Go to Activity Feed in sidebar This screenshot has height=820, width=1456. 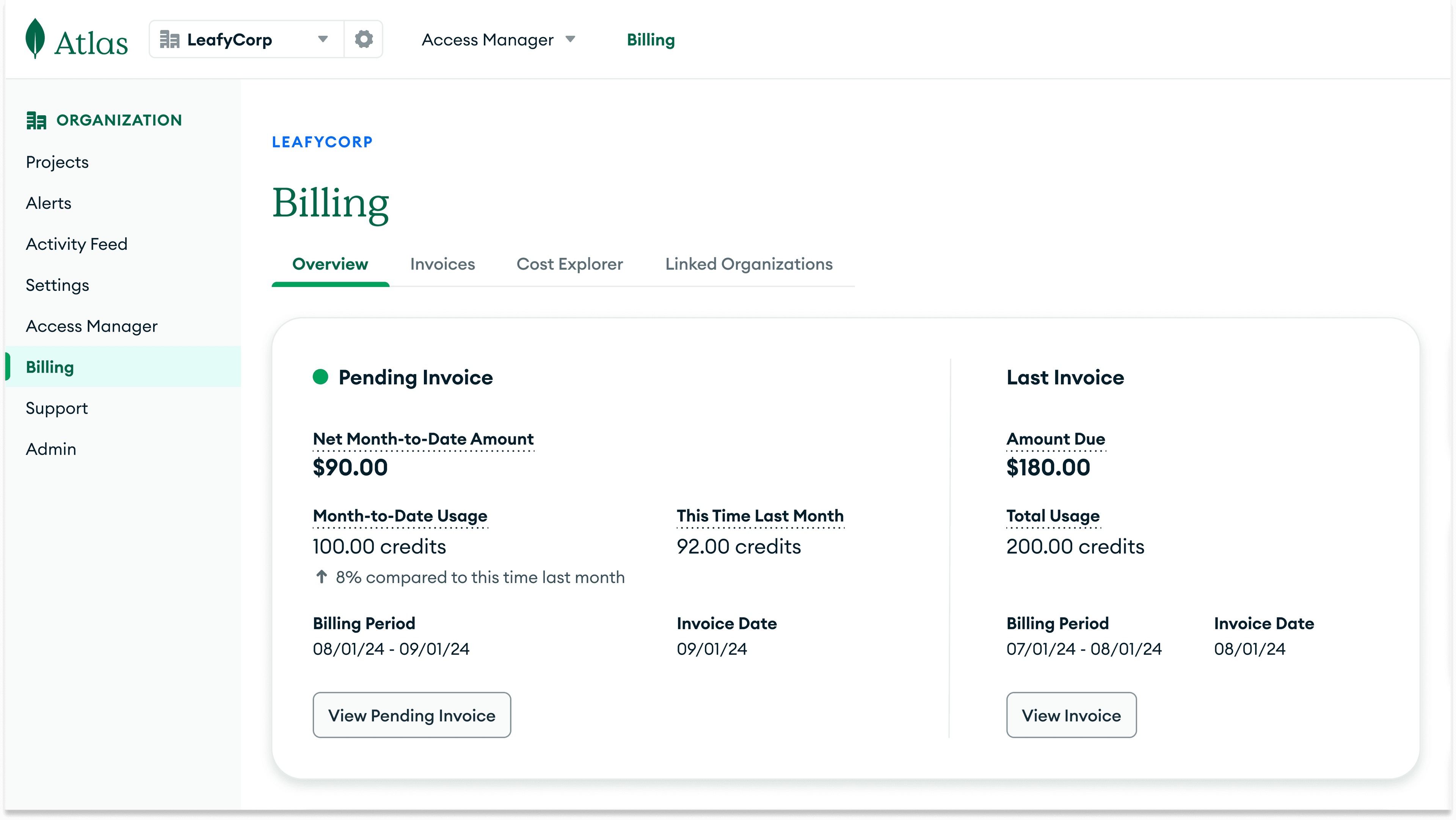76,244
